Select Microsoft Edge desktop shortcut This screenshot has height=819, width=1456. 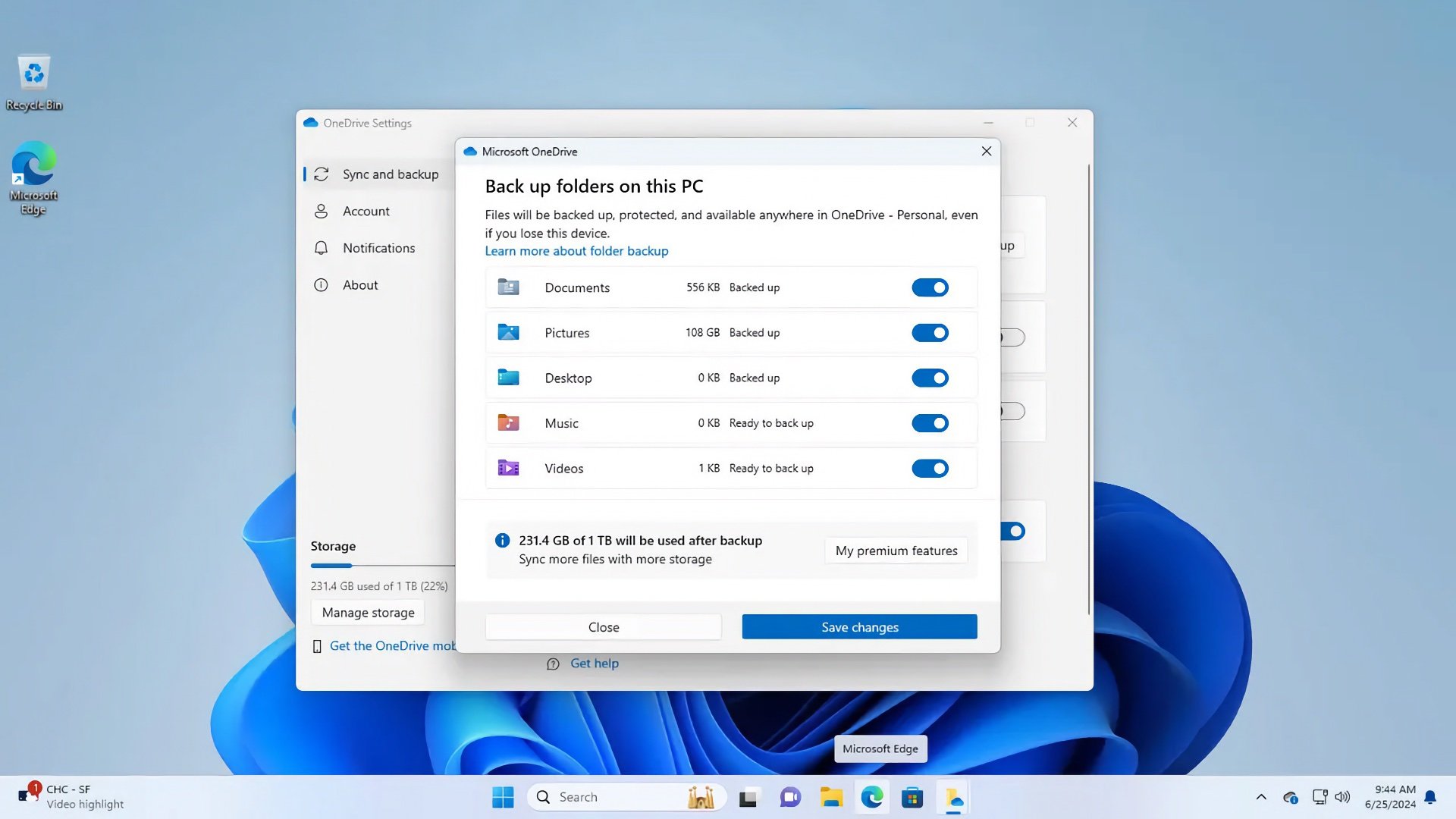[34, 178]
